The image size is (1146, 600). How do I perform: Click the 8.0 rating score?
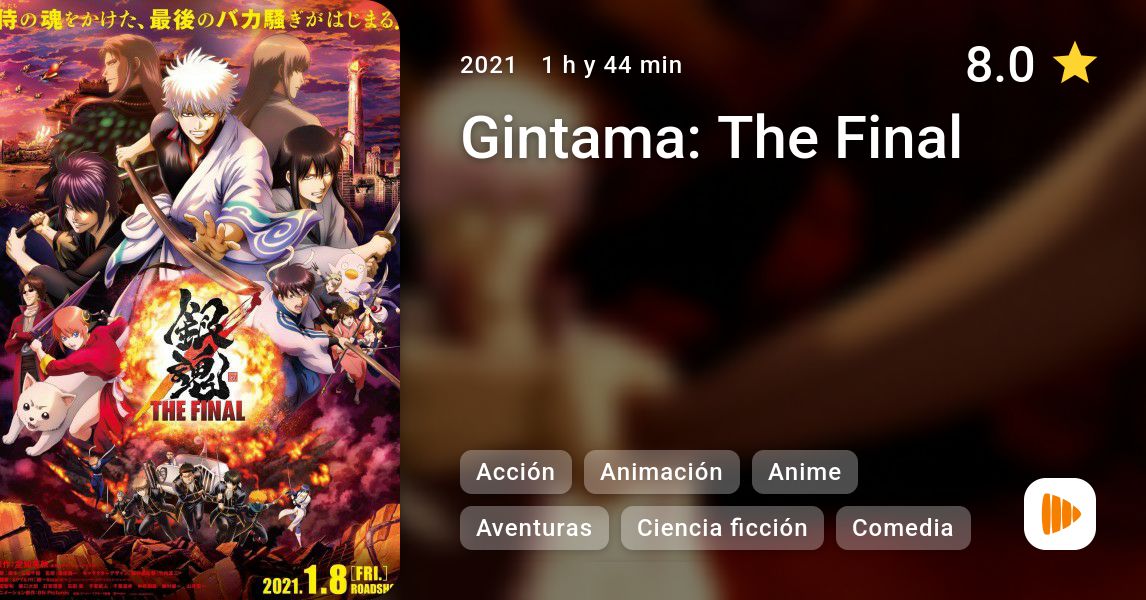[1000, 64]
